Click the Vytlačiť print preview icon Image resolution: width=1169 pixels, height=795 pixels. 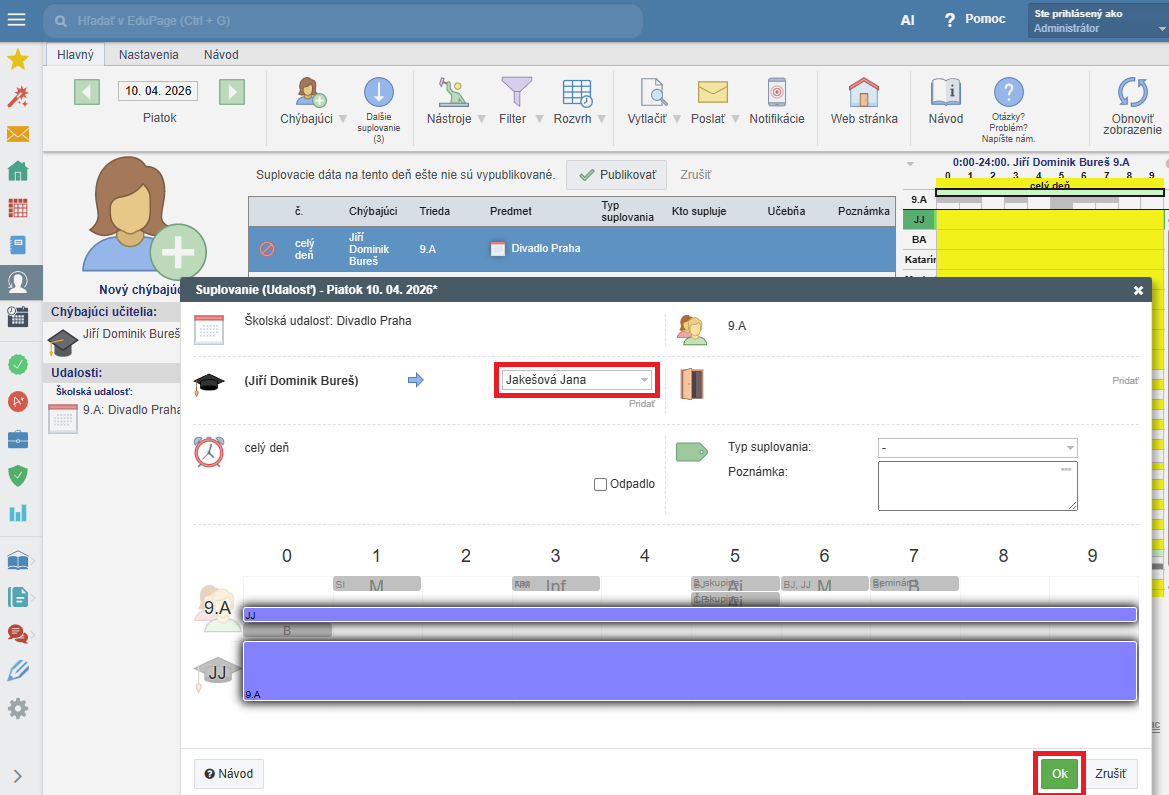pos(652,93)
